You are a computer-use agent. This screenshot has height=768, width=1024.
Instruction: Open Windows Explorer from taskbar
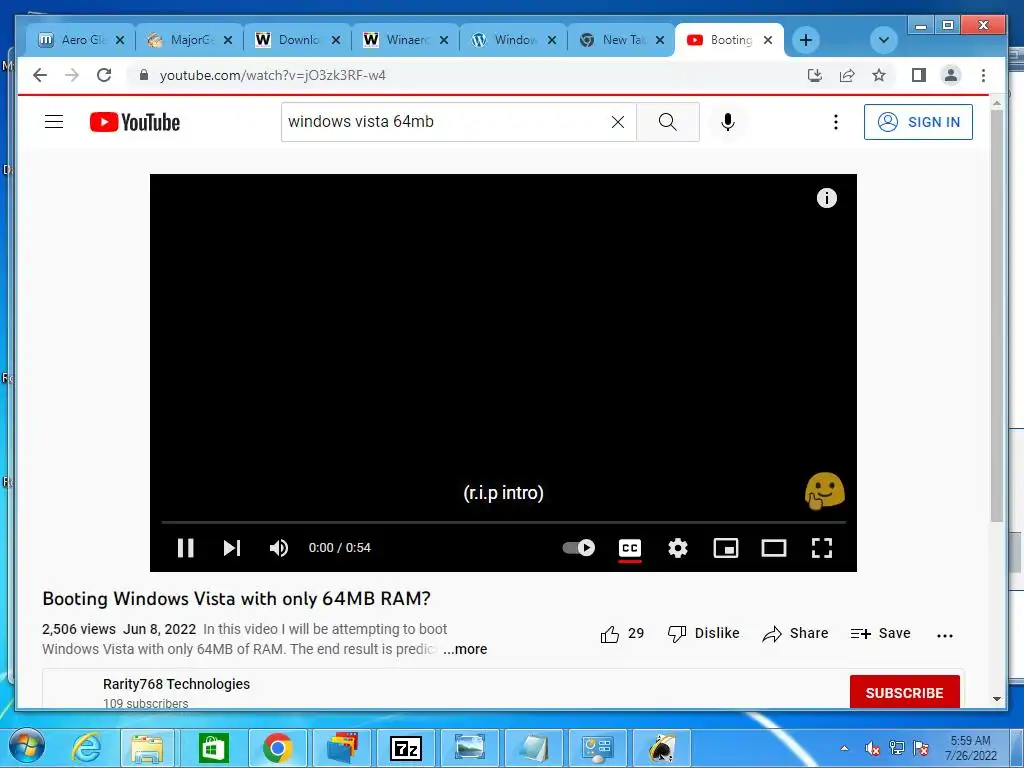click(148, 748)
